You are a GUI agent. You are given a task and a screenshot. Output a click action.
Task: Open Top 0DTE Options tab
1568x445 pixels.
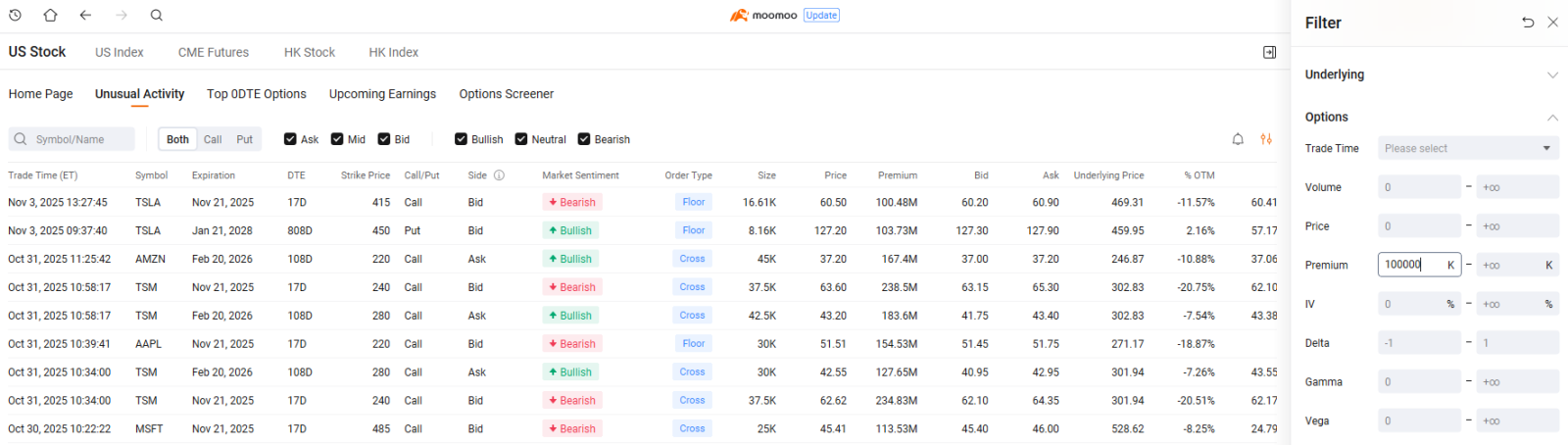257,94
